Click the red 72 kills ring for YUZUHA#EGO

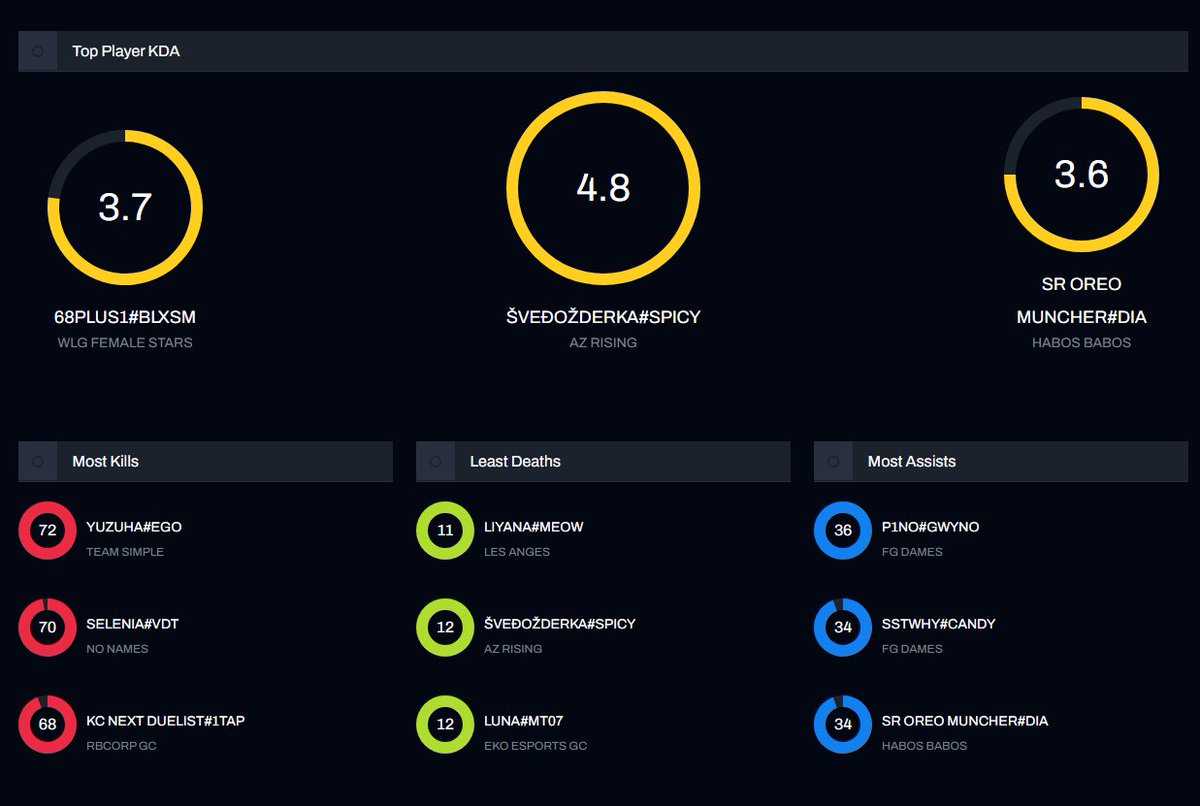click(47, 531)
